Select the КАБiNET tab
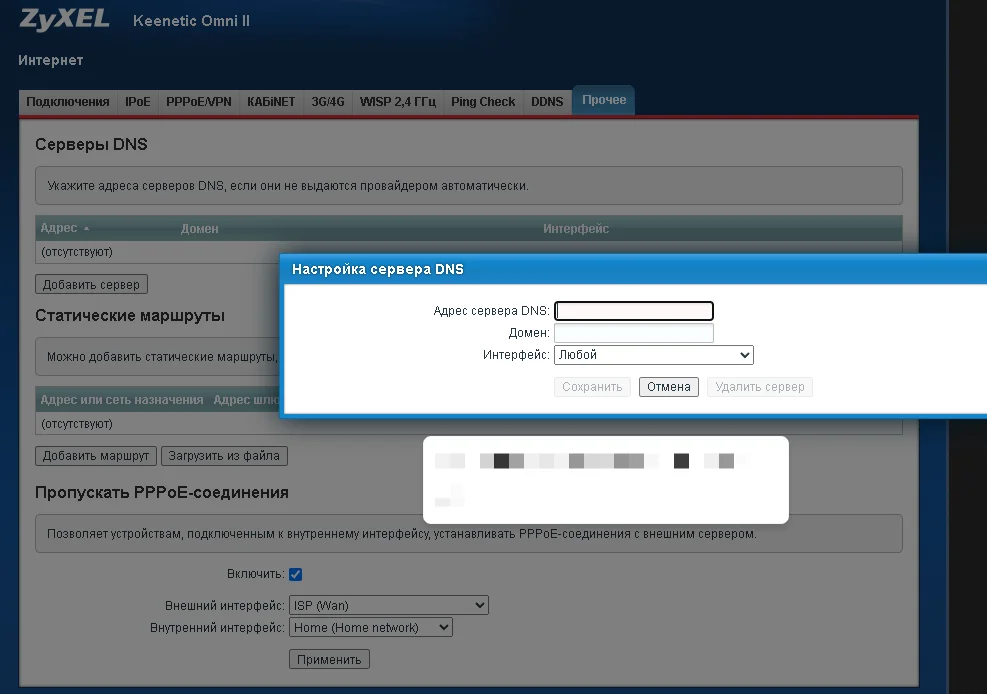This screenshot has height=694, width=987. click(x=271, y=102)
